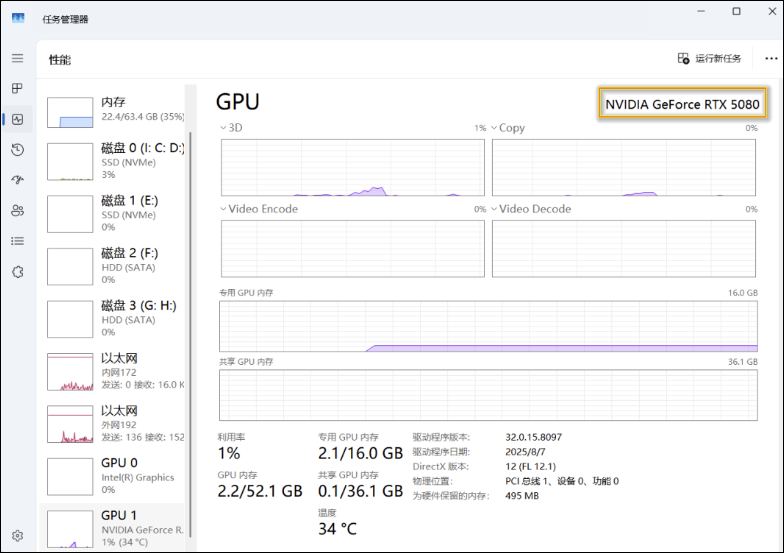Select 磁盘 0 (I: C: D:) entry
784x553 pixels.
click(115, 160)
